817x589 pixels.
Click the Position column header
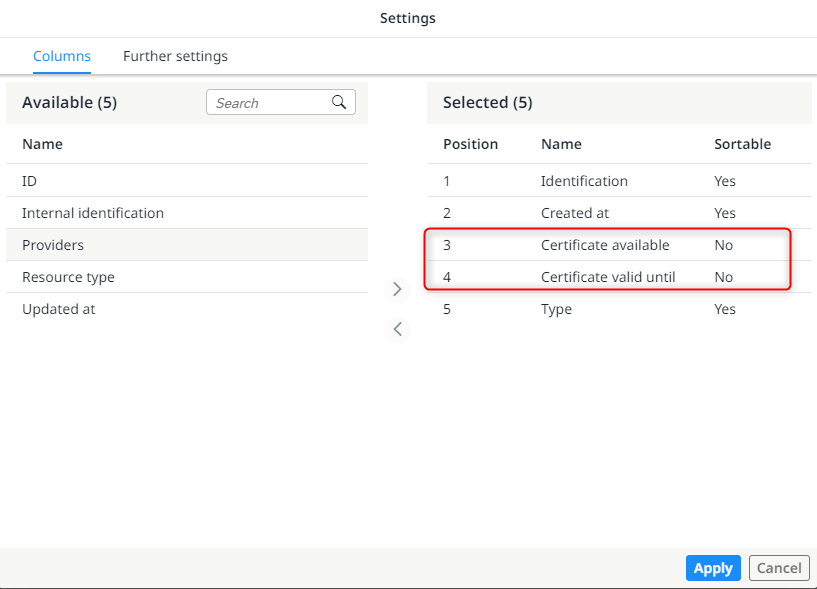pos(470,144)
